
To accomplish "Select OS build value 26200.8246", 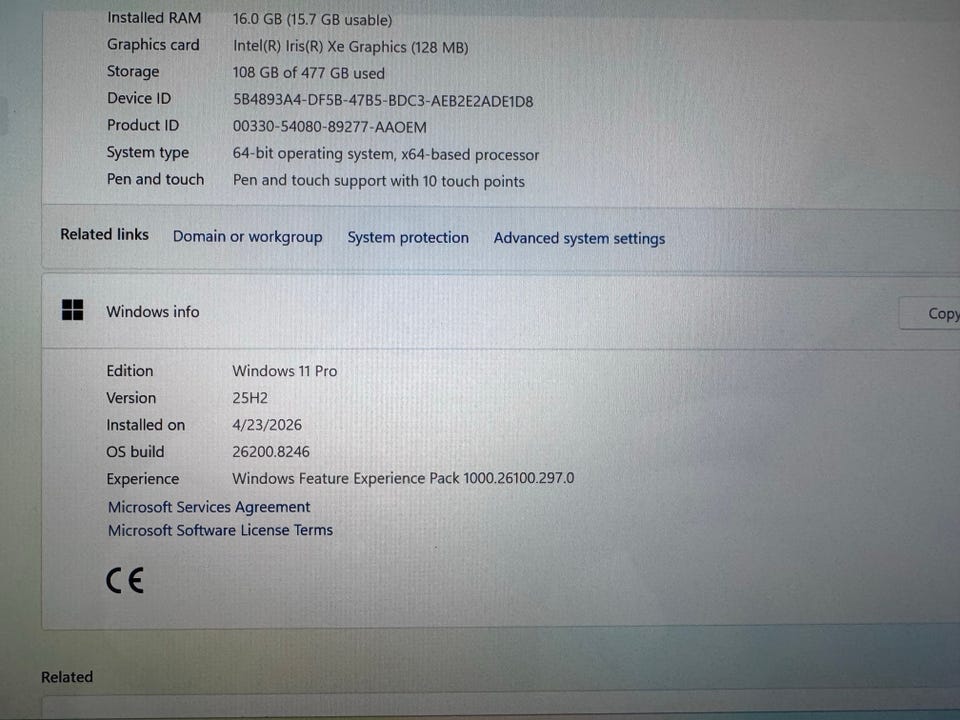I will click(x=271, y=452).
